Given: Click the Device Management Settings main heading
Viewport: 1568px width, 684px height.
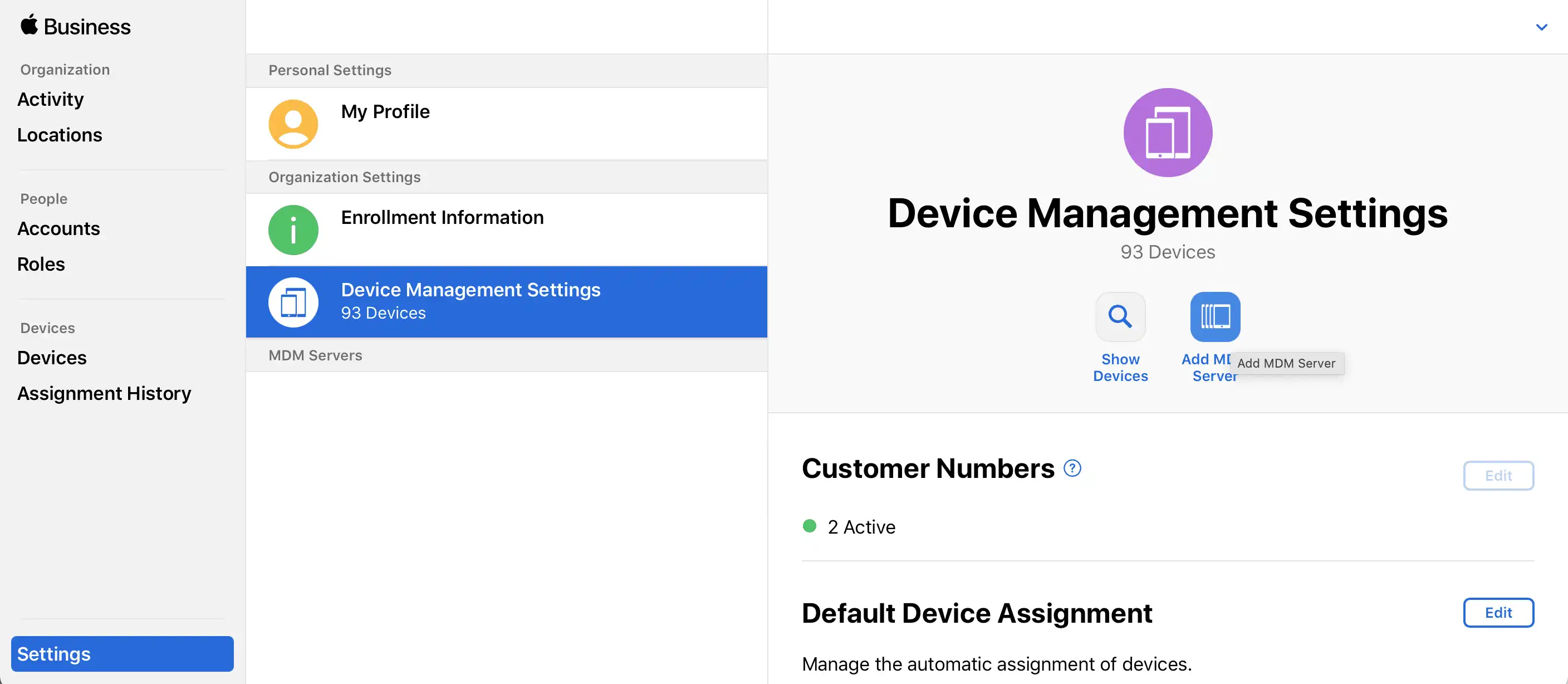Looking at the screenshot, I should (x=1168, y=213).
